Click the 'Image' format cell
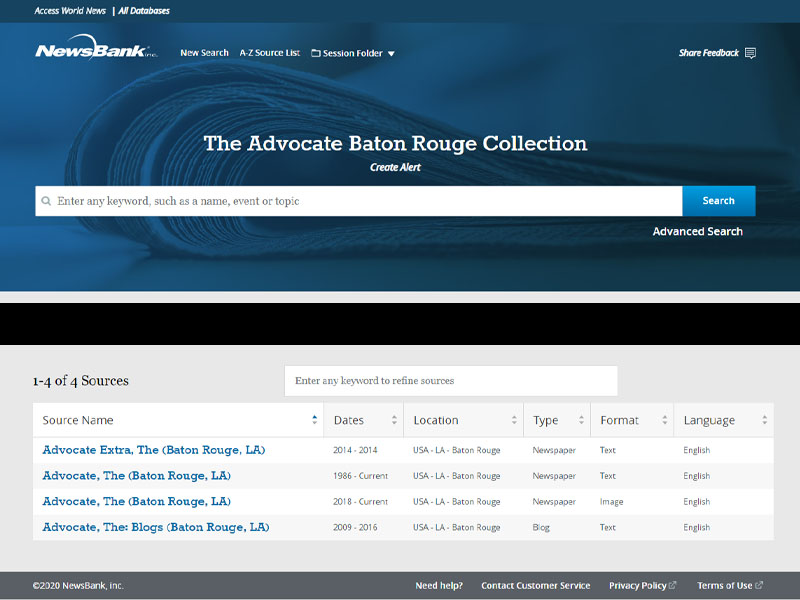 coord(611,502)
